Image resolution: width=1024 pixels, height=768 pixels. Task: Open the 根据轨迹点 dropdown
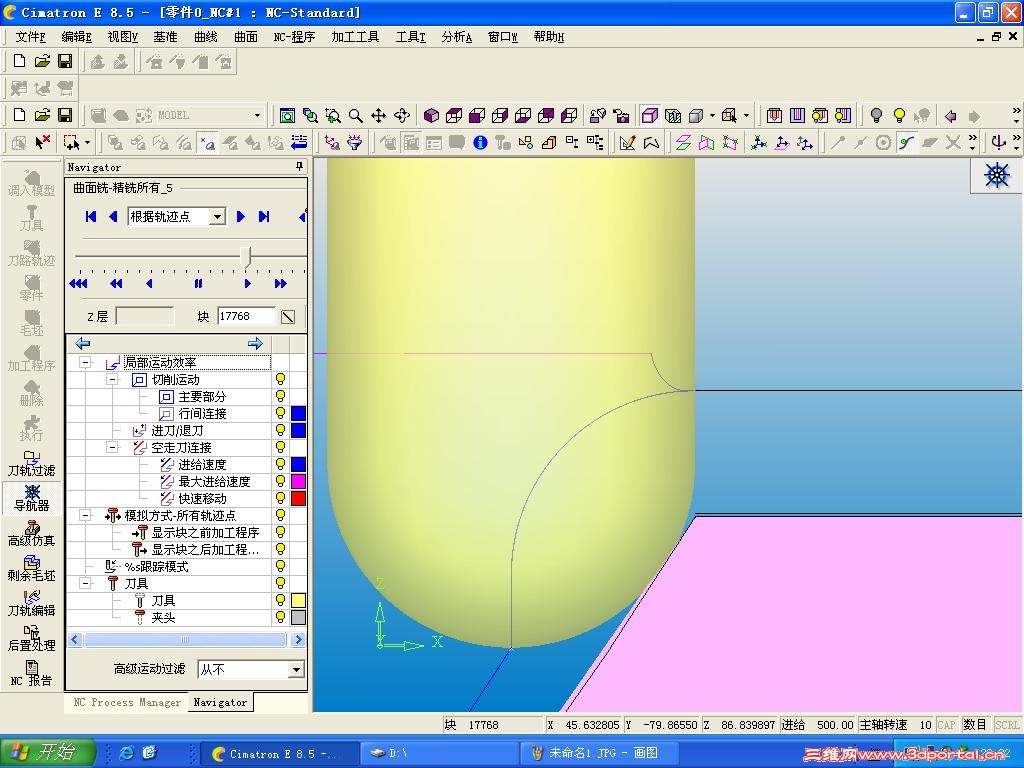(217, 216)
